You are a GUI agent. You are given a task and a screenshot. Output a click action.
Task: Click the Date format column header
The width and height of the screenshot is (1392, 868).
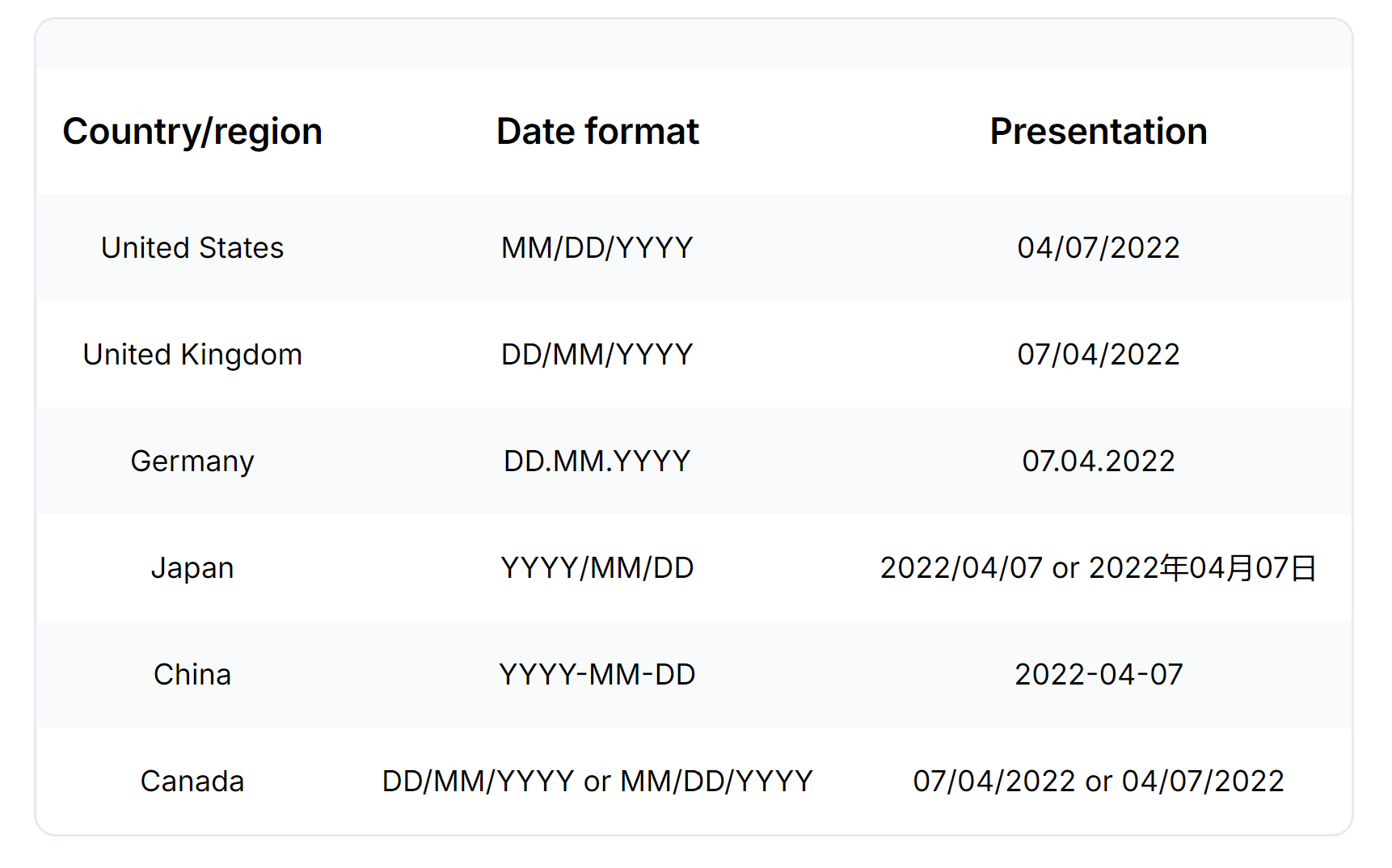click(597, 132)
